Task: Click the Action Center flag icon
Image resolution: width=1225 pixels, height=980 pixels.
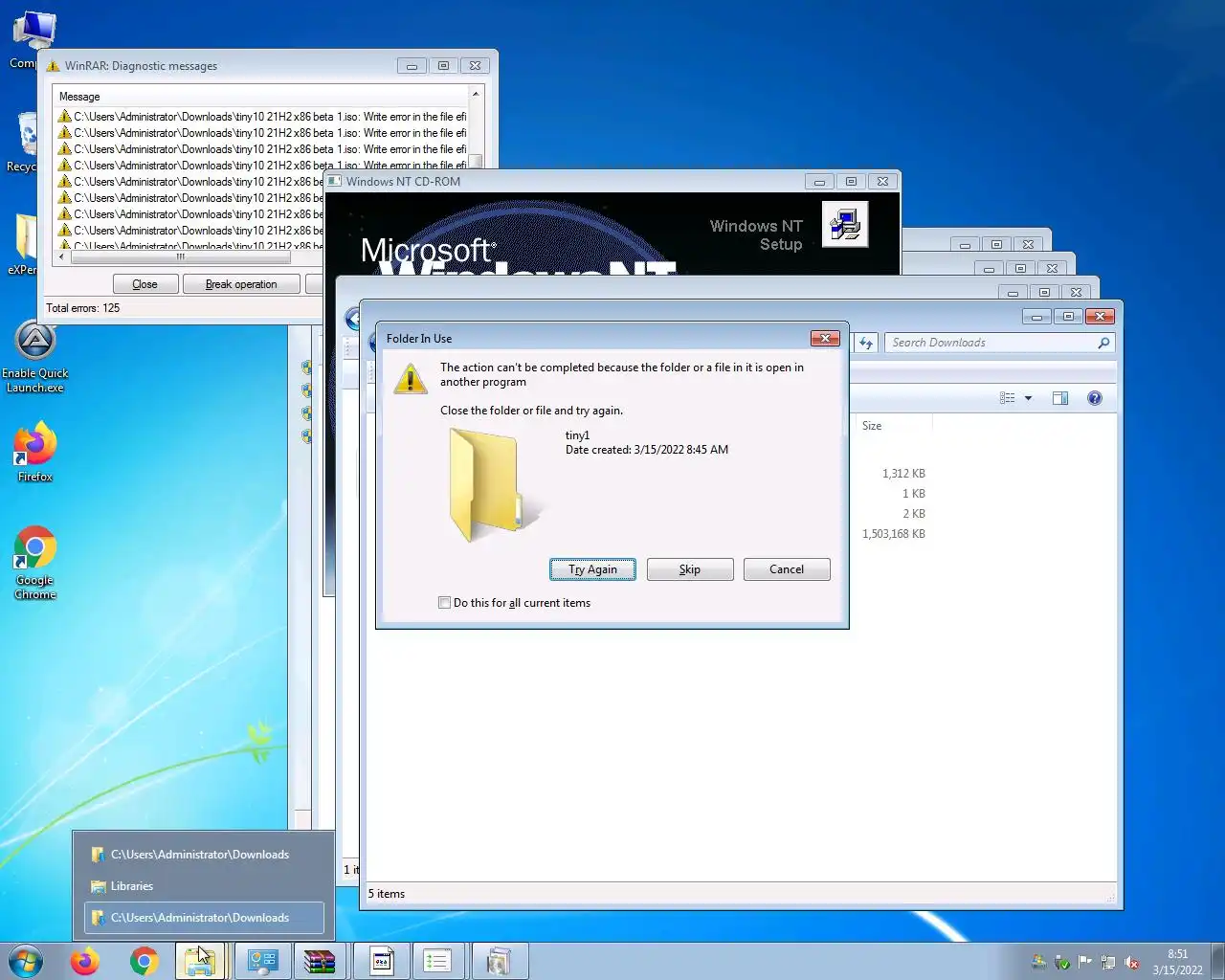Action: tap(1084, 962)
